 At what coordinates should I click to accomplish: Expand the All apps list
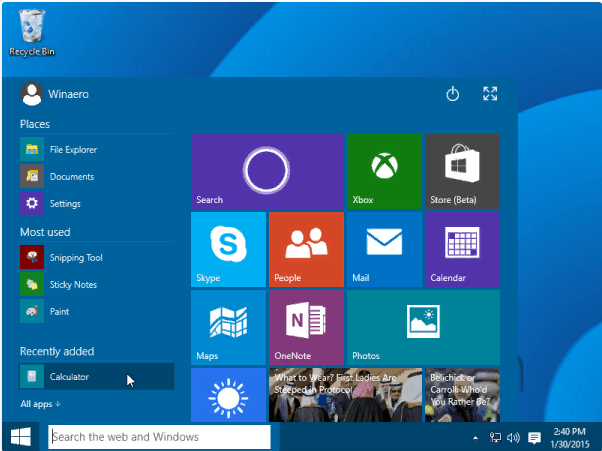click(x=40, y=404)
